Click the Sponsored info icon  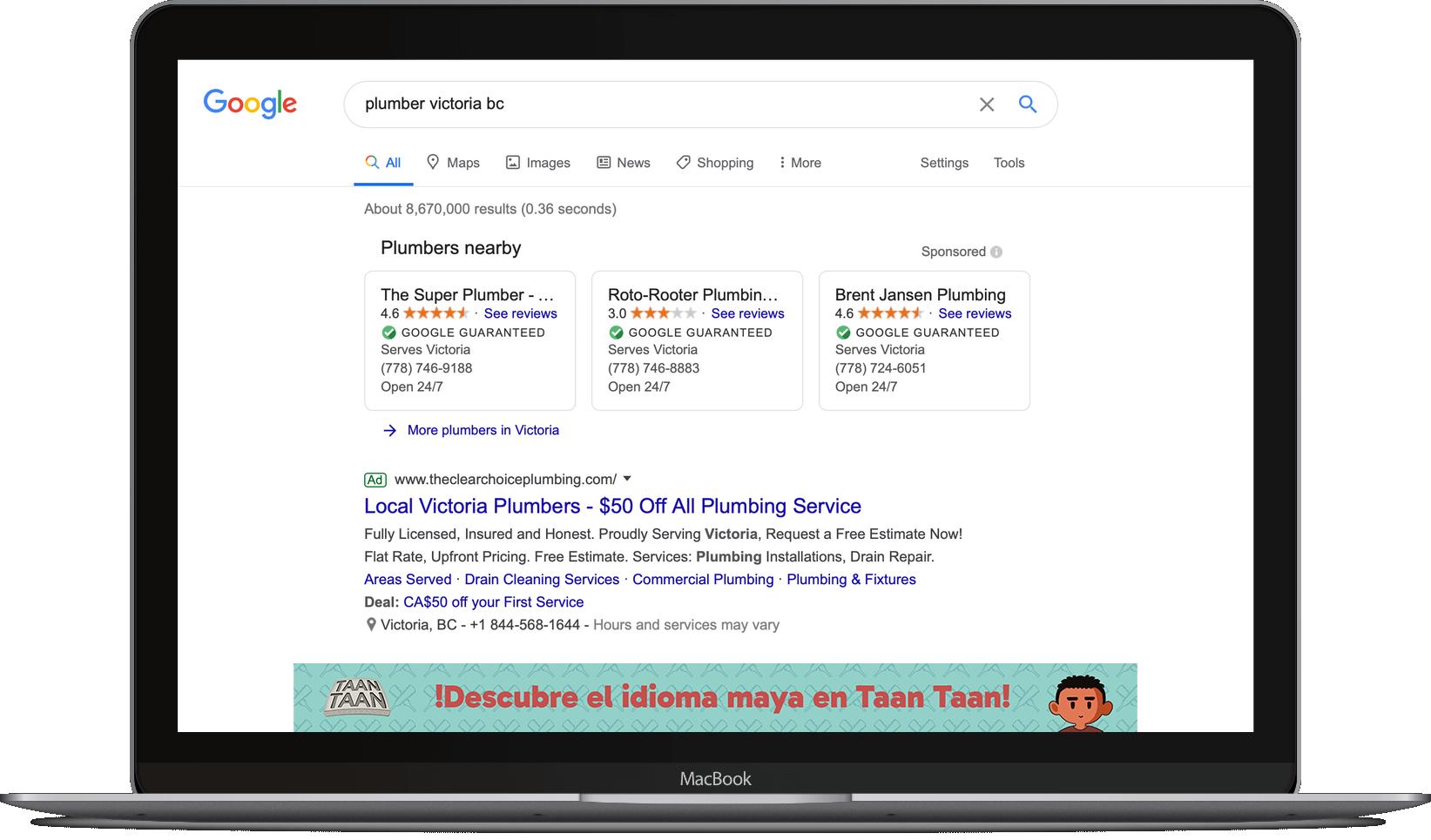coord(996,252)
